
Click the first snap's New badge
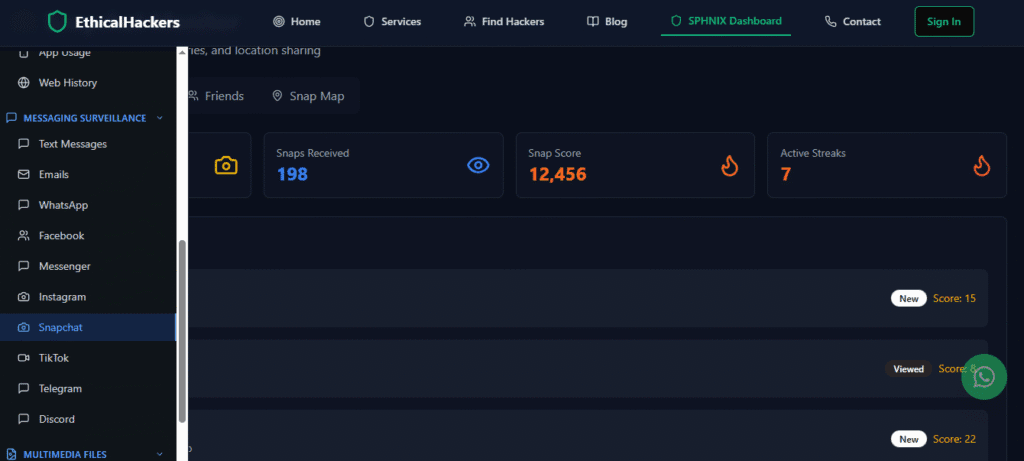coord(908,298)
